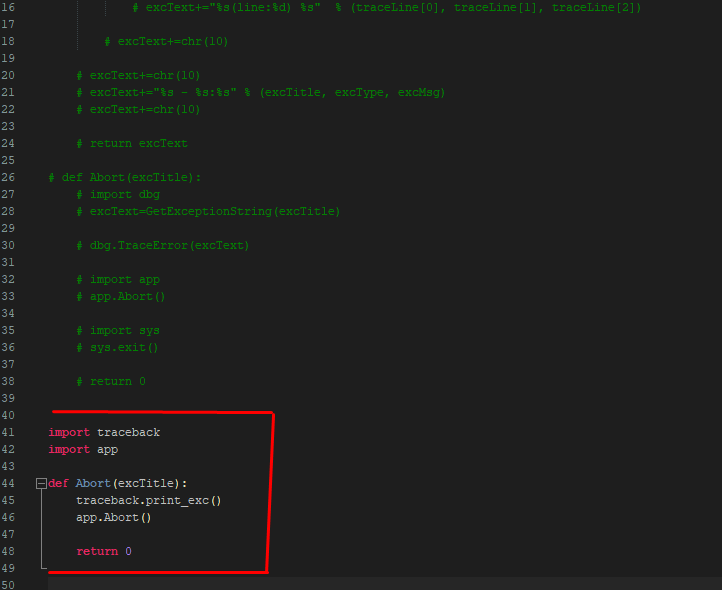This screenshot has width=722, height=590.
Task: Collapse the Abort function fold marker
Action: [x=40, y=484]
